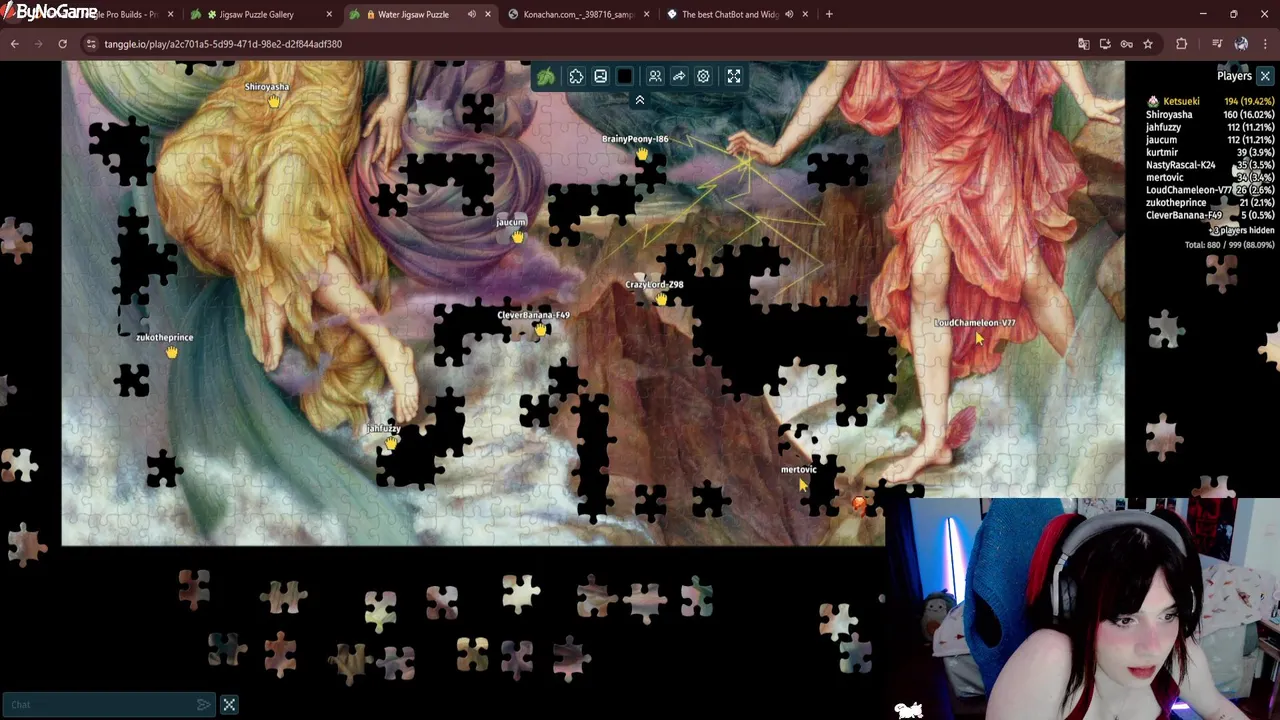Bookmark this page with star
The height and width of the screenshot is (720, 1280).
(1148, 44)
